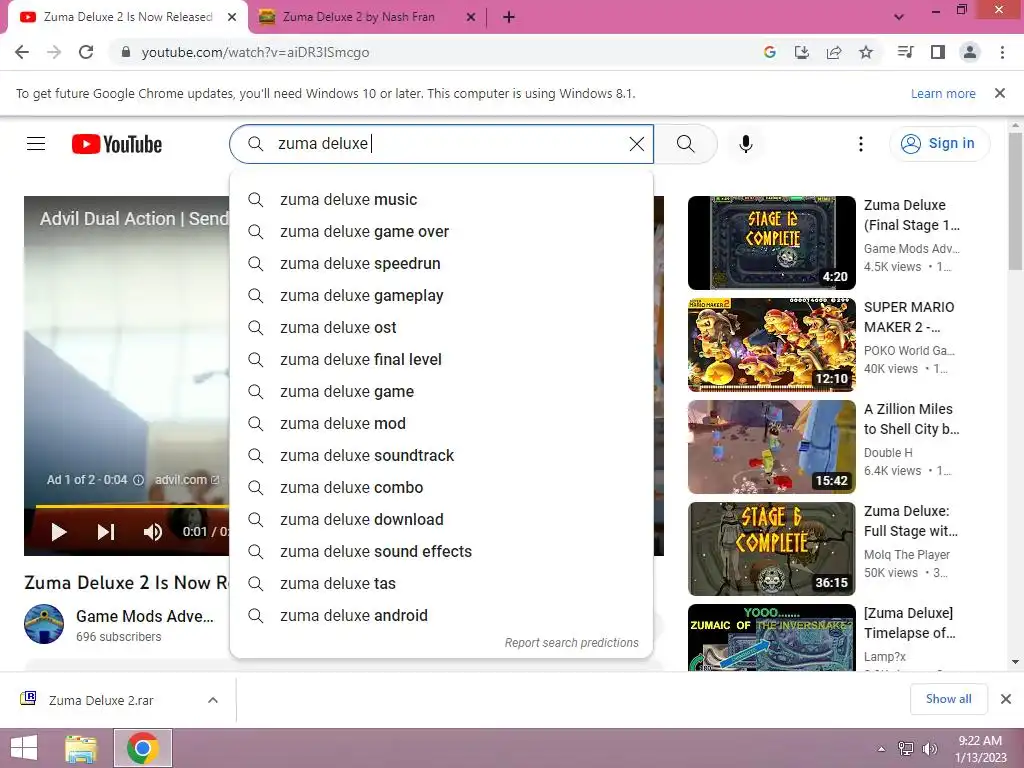Install app via the download icon in address bar
Screen dimensions: 1024x768
coord(801,52)
